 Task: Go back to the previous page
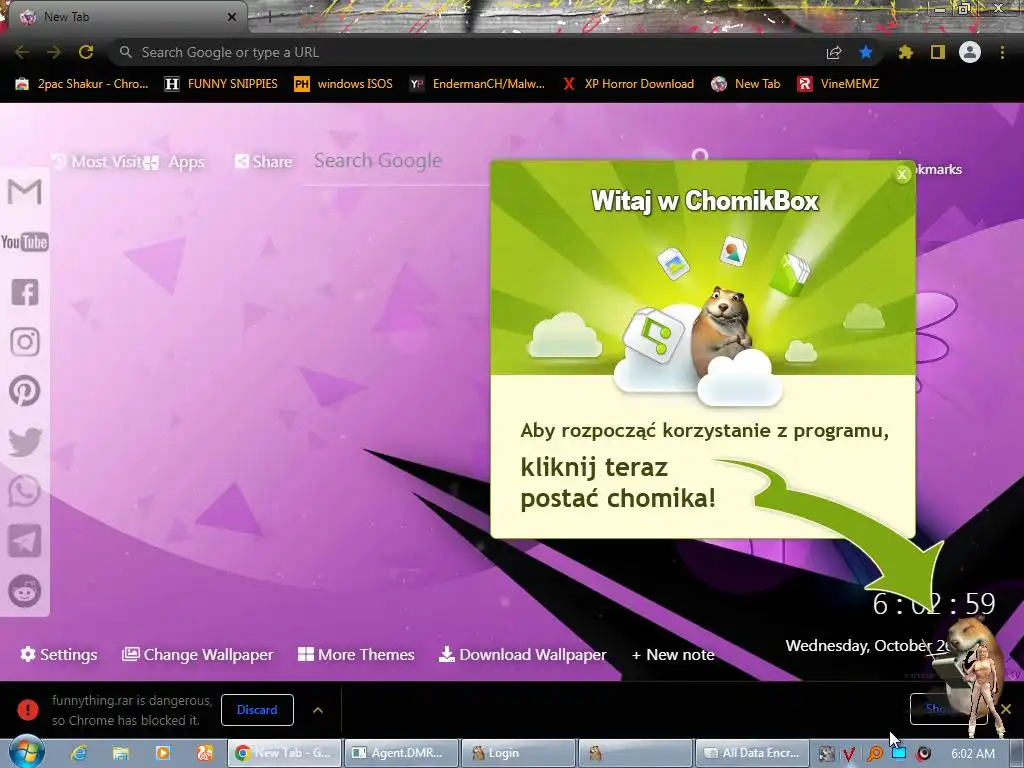tap(22, 52)
